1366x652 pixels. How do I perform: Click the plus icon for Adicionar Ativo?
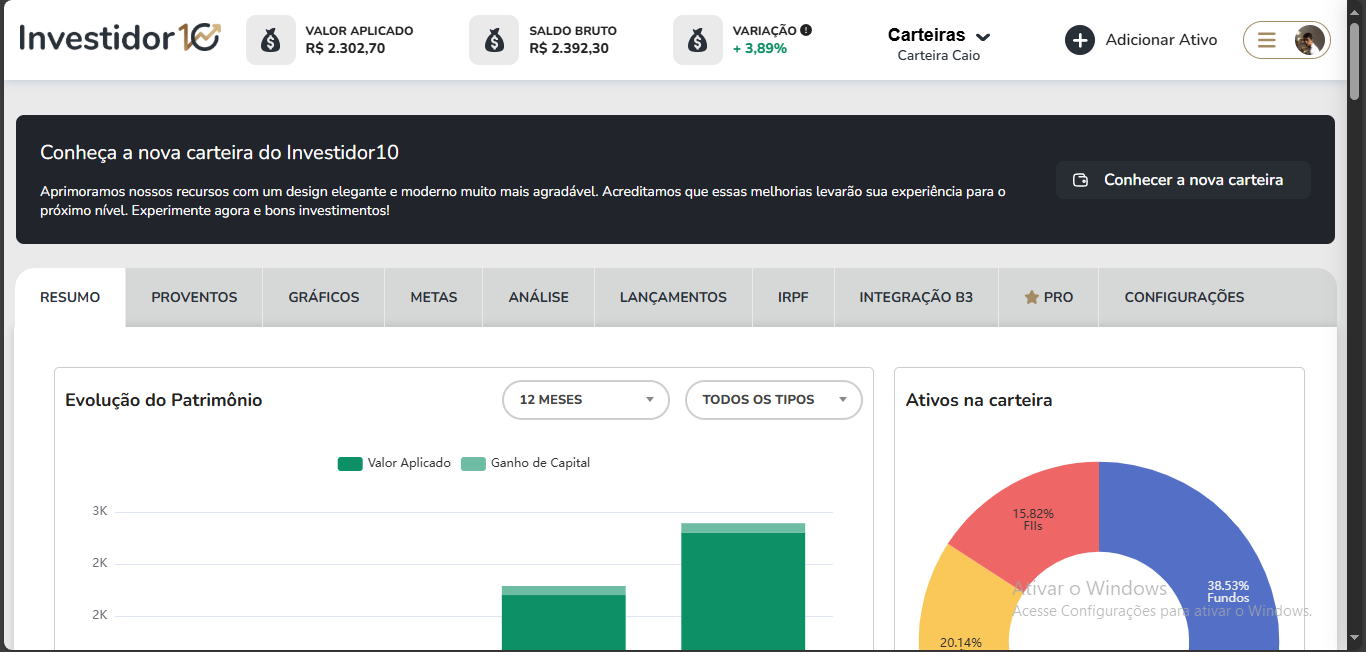(x=1080, y=40)
